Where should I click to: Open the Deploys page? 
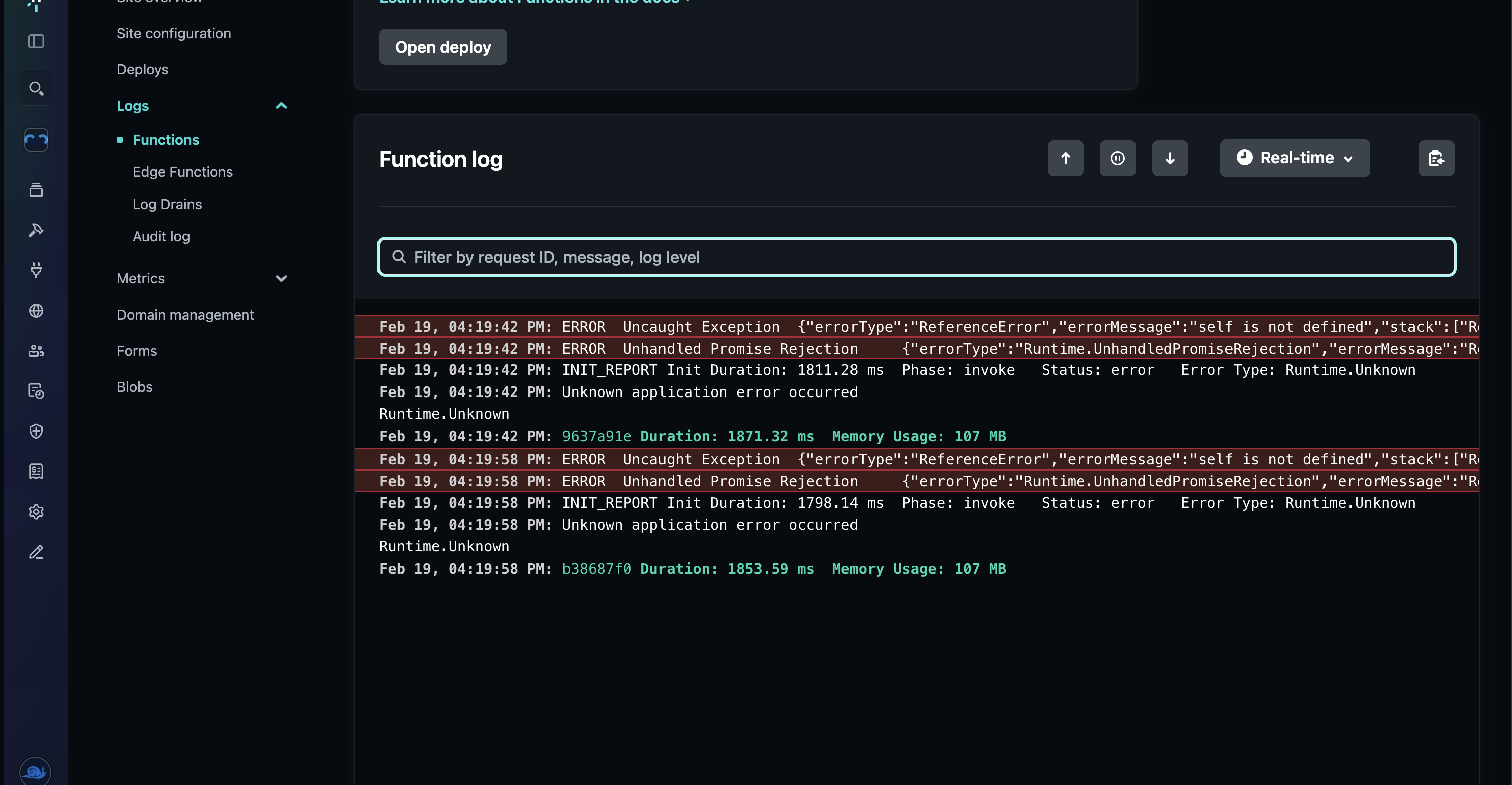click(x=143, y=69)
